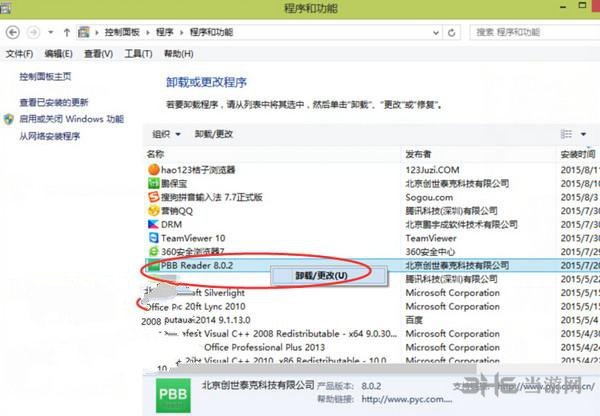600x416 pixels.
Task: Select the 360 secure browser icon
Action: pyautogui.click(x=153, y=251)
